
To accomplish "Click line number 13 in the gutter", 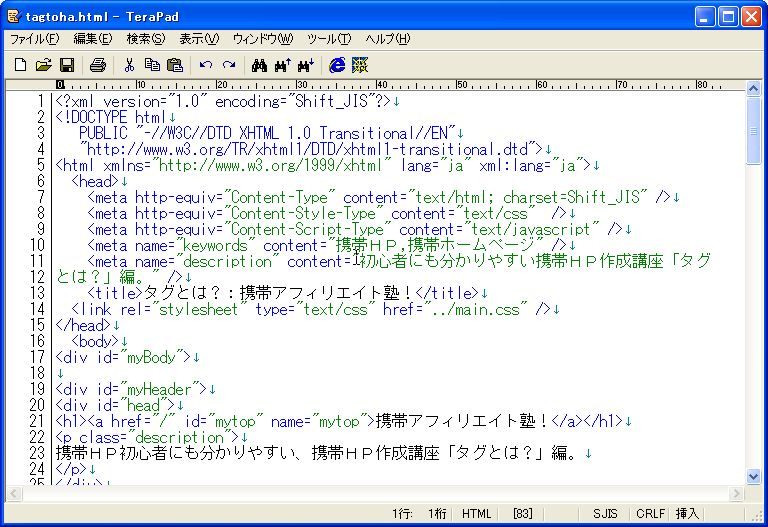I will (37, 293).
